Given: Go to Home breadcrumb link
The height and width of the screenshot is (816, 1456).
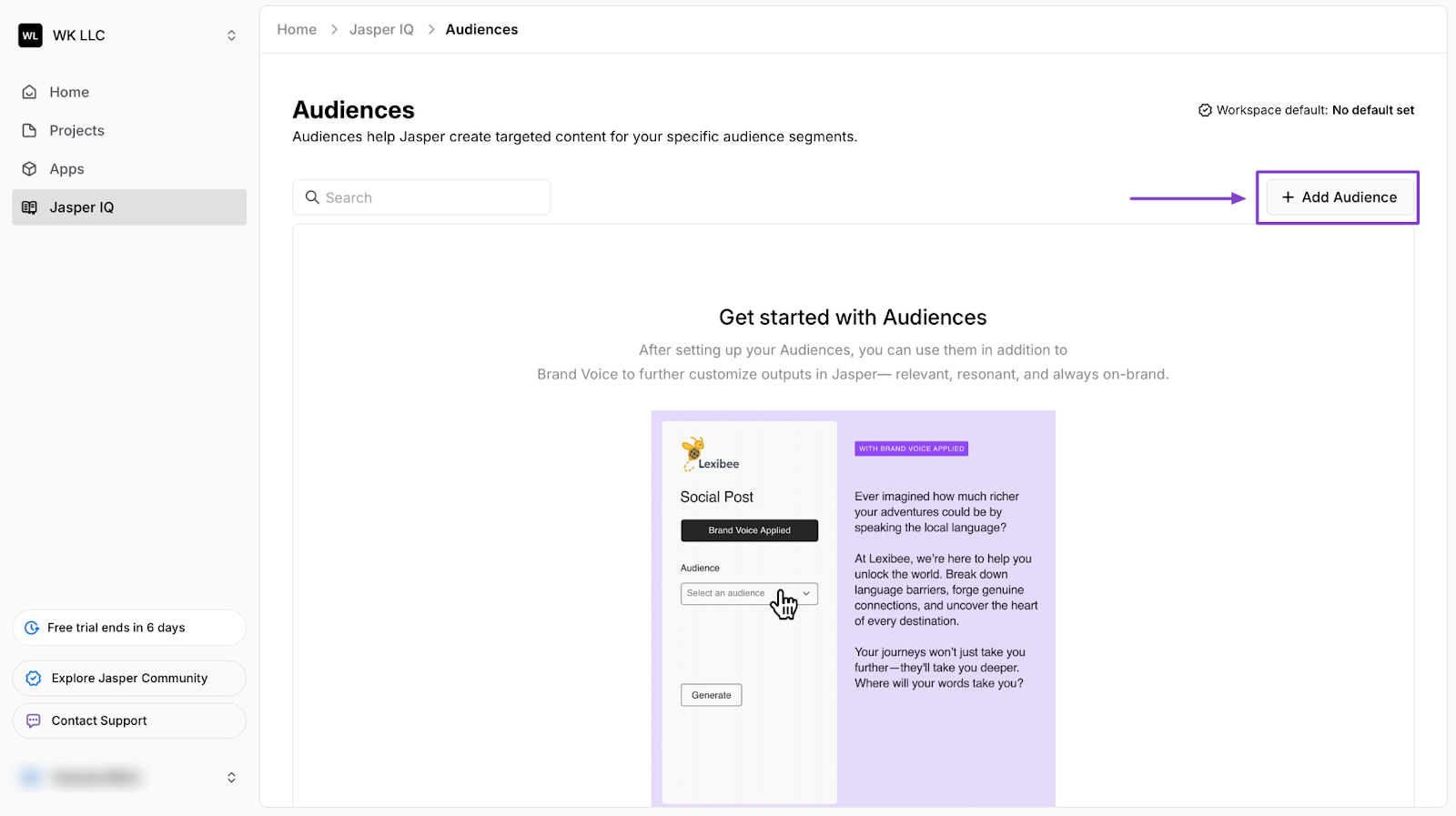Looking at the screenshot, I should 297,29.
